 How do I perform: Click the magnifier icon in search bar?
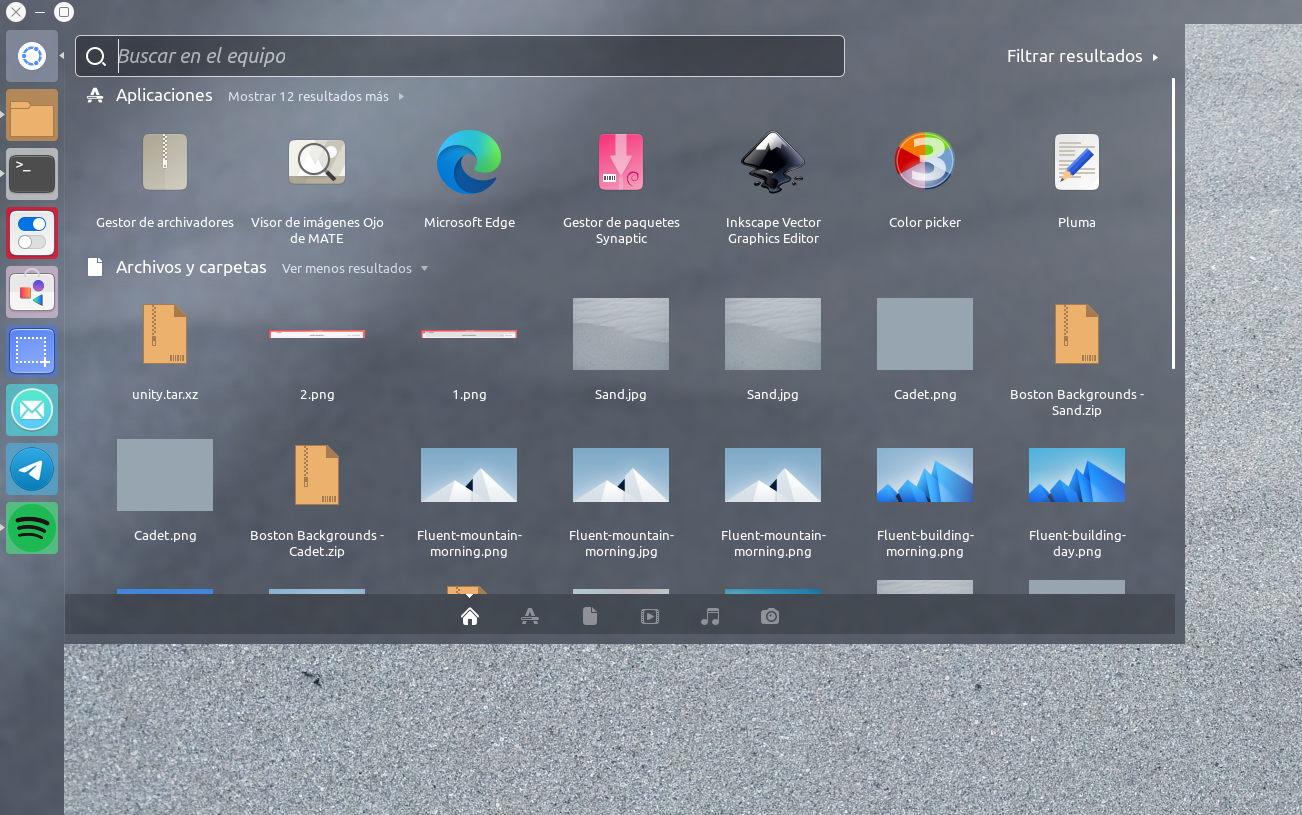[x=96, y=57]
